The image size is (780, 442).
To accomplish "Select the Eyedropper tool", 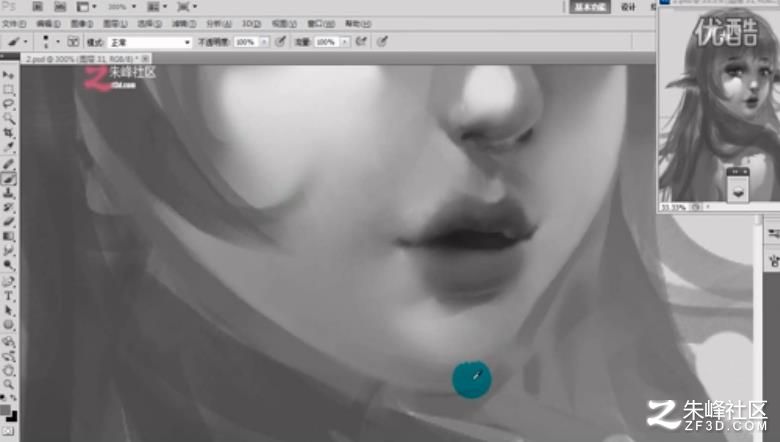I will click(x=8, y=147).
